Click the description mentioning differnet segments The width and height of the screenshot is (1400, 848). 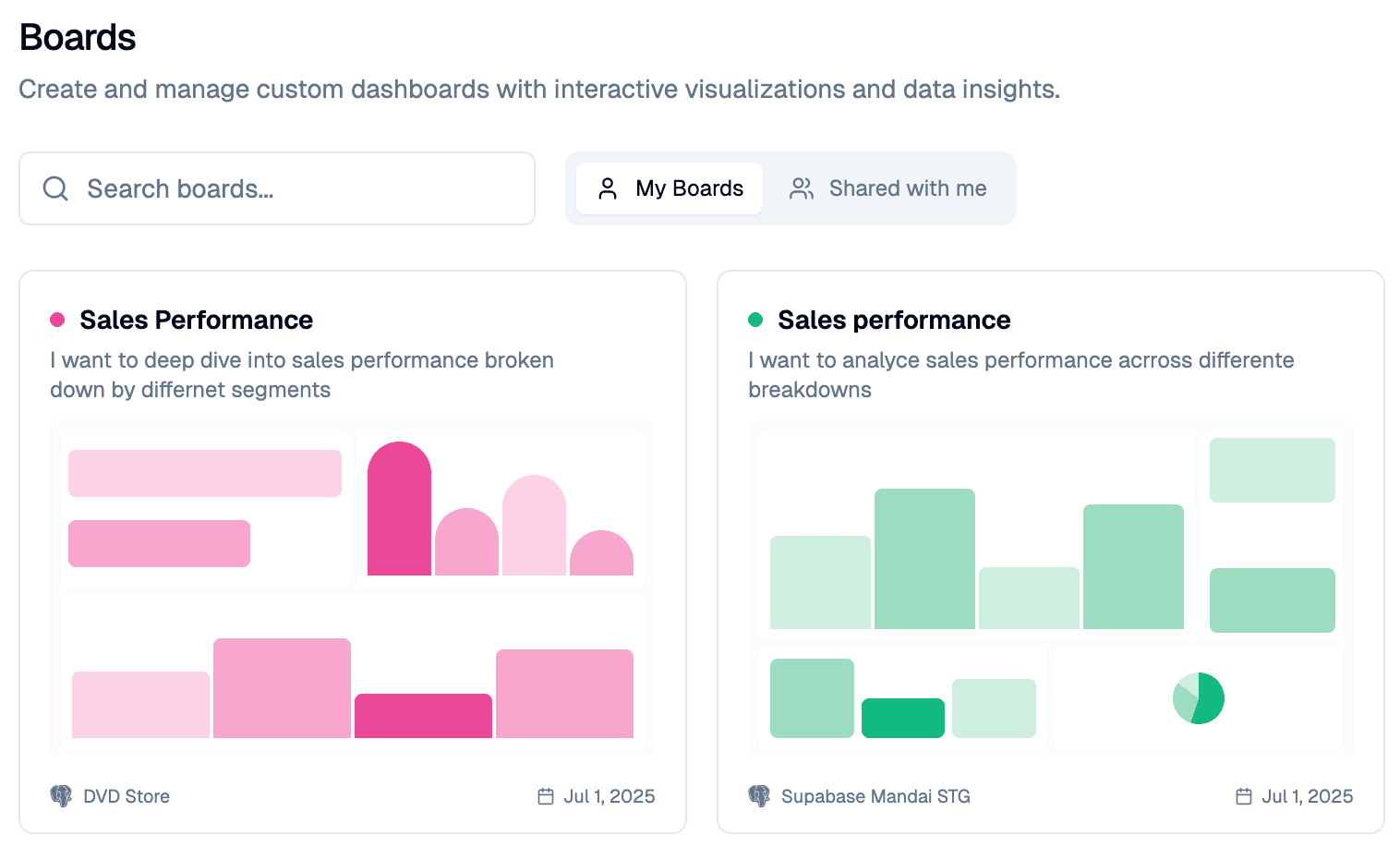[302, 375]
